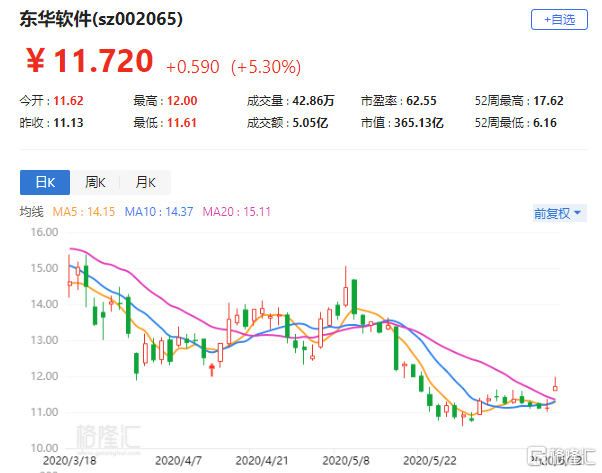Click 最低 value 11.61
This screenshot has width=602, height=473.
click(182, 123)
